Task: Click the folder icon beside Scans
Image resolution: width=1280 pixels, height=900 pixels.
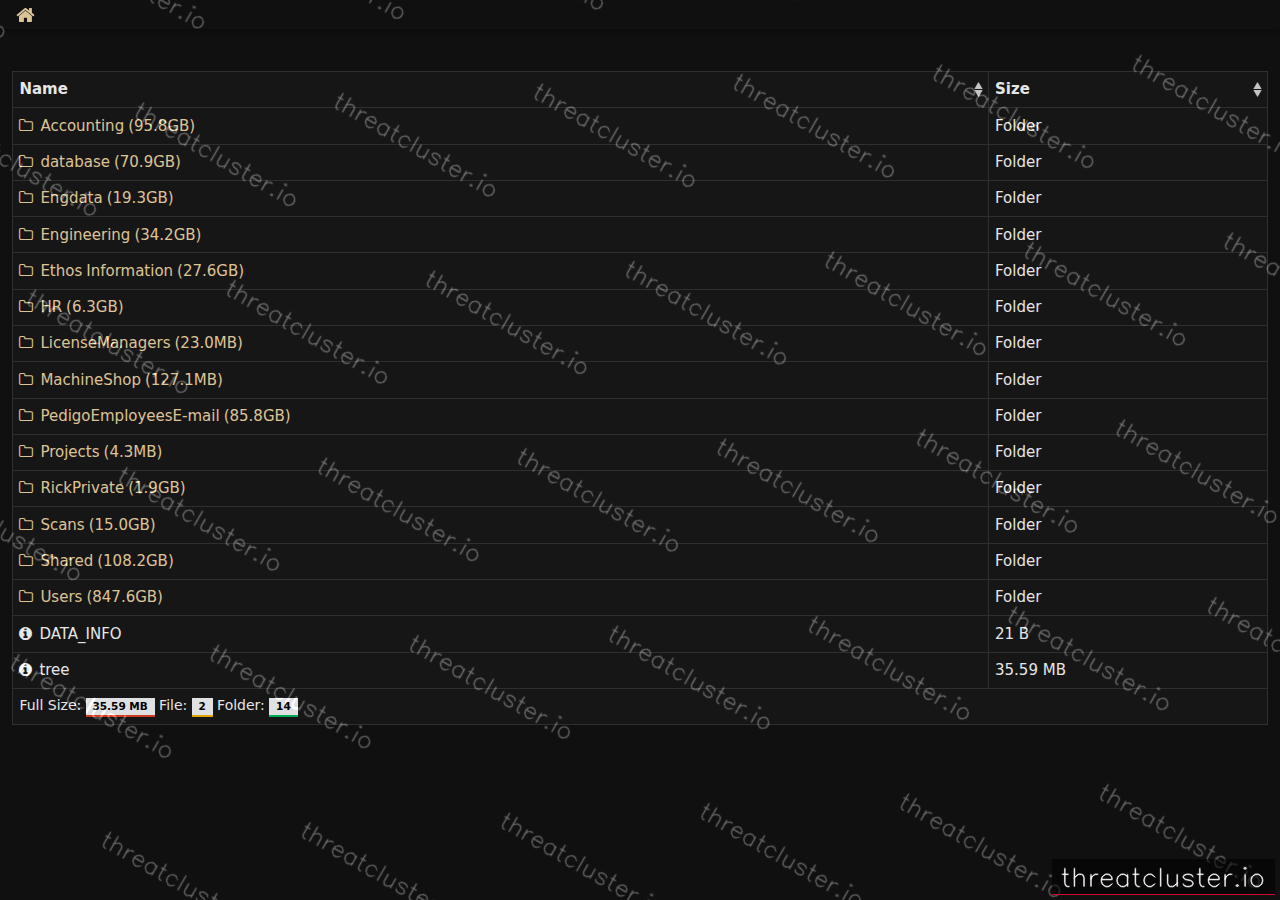Action: click(26, 524)
